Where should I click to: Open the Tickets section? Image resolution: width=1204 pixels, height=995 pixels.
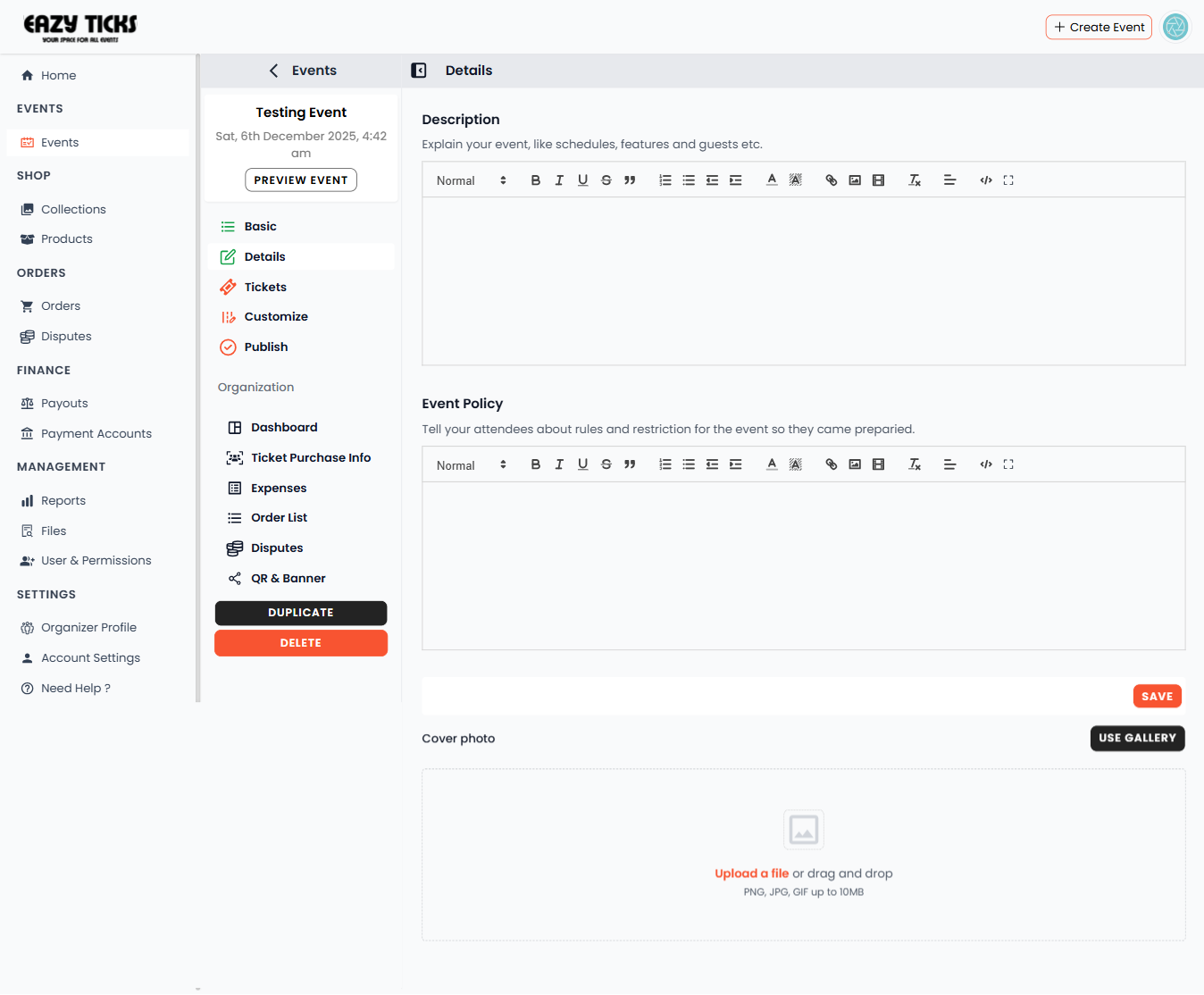[x=265, y=287]
